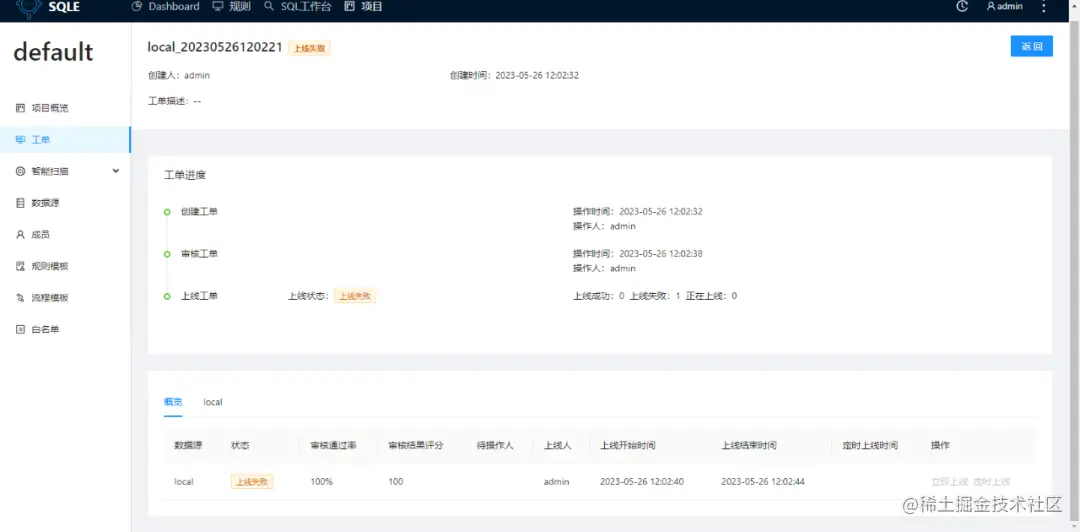Click the local data source cell

(184, 482)
